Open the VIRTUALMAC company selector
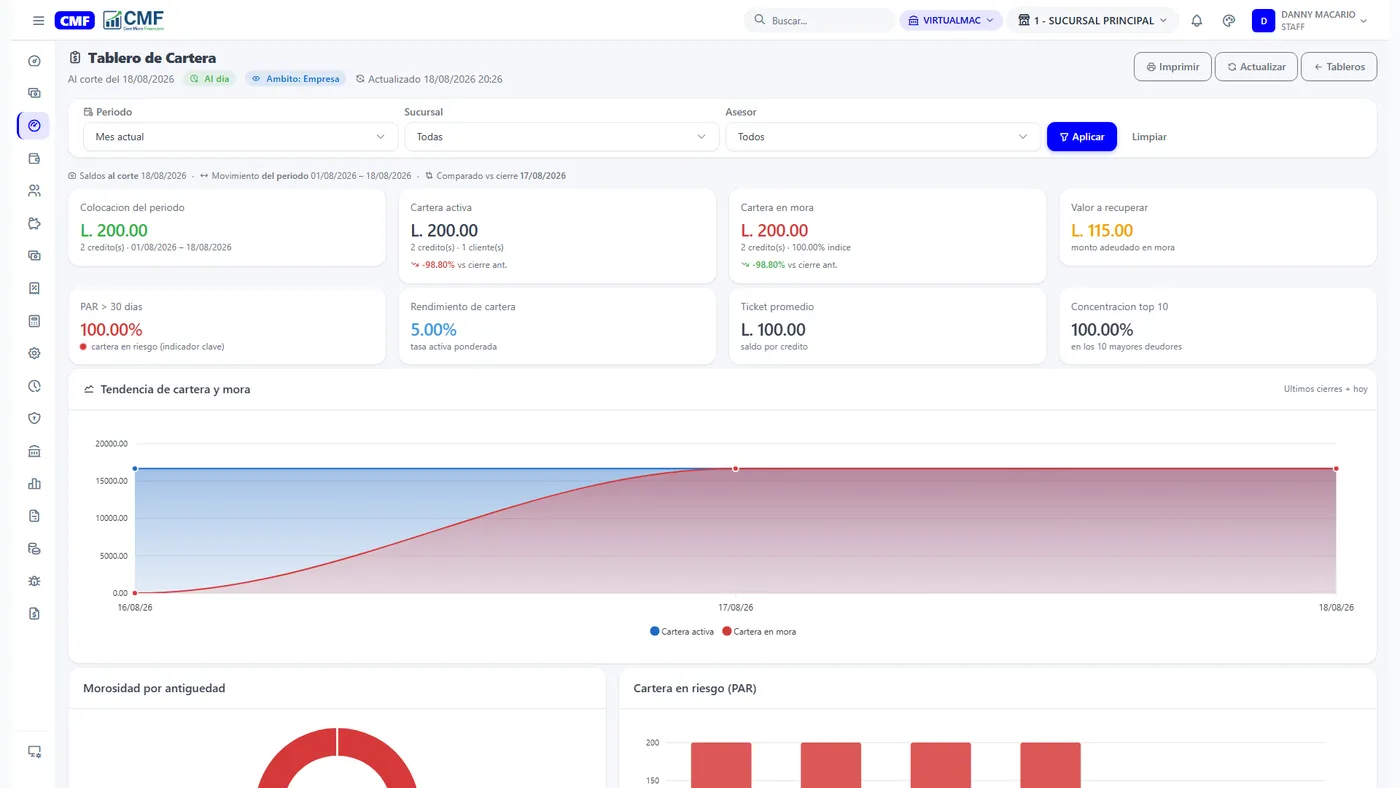The image size is (1400, 788). pyautogui.click(x=951, y=20)
